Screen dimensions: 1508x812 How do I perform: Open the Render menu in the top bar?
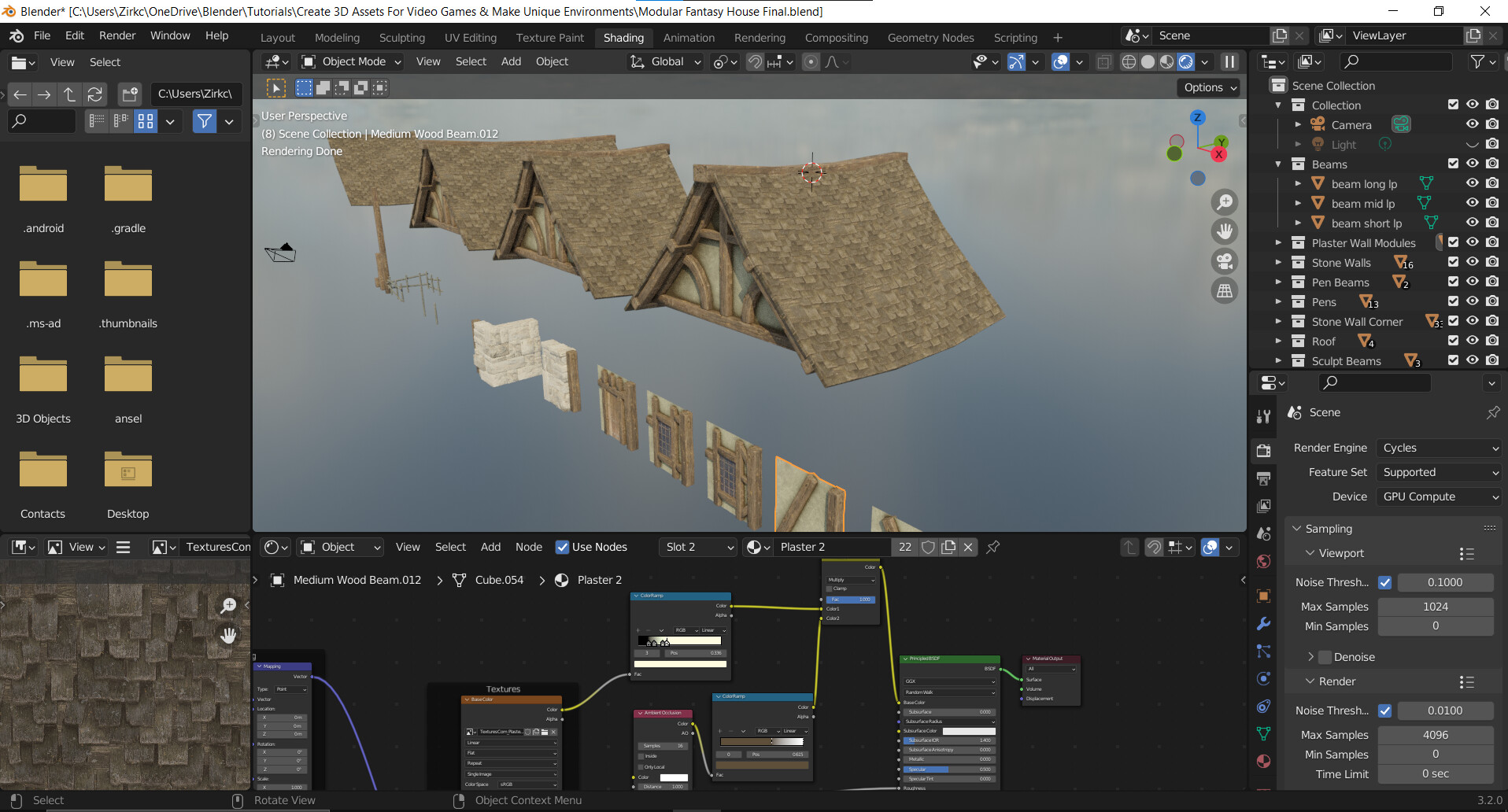tap(117, 35)
